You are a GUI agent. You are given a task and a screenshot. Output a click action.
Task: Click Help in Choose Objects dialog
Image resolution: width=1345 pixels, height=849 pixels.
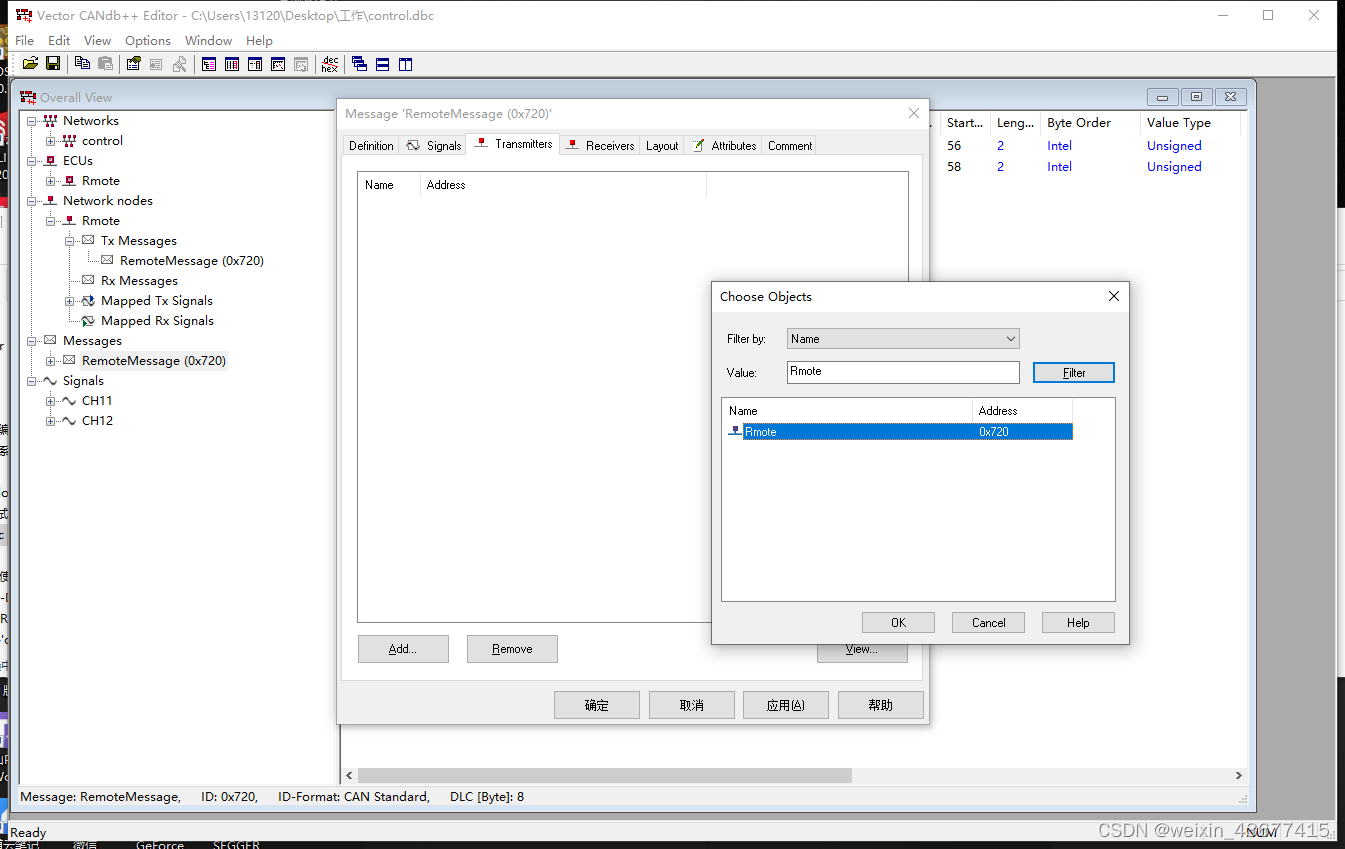tap(1078, 622)
